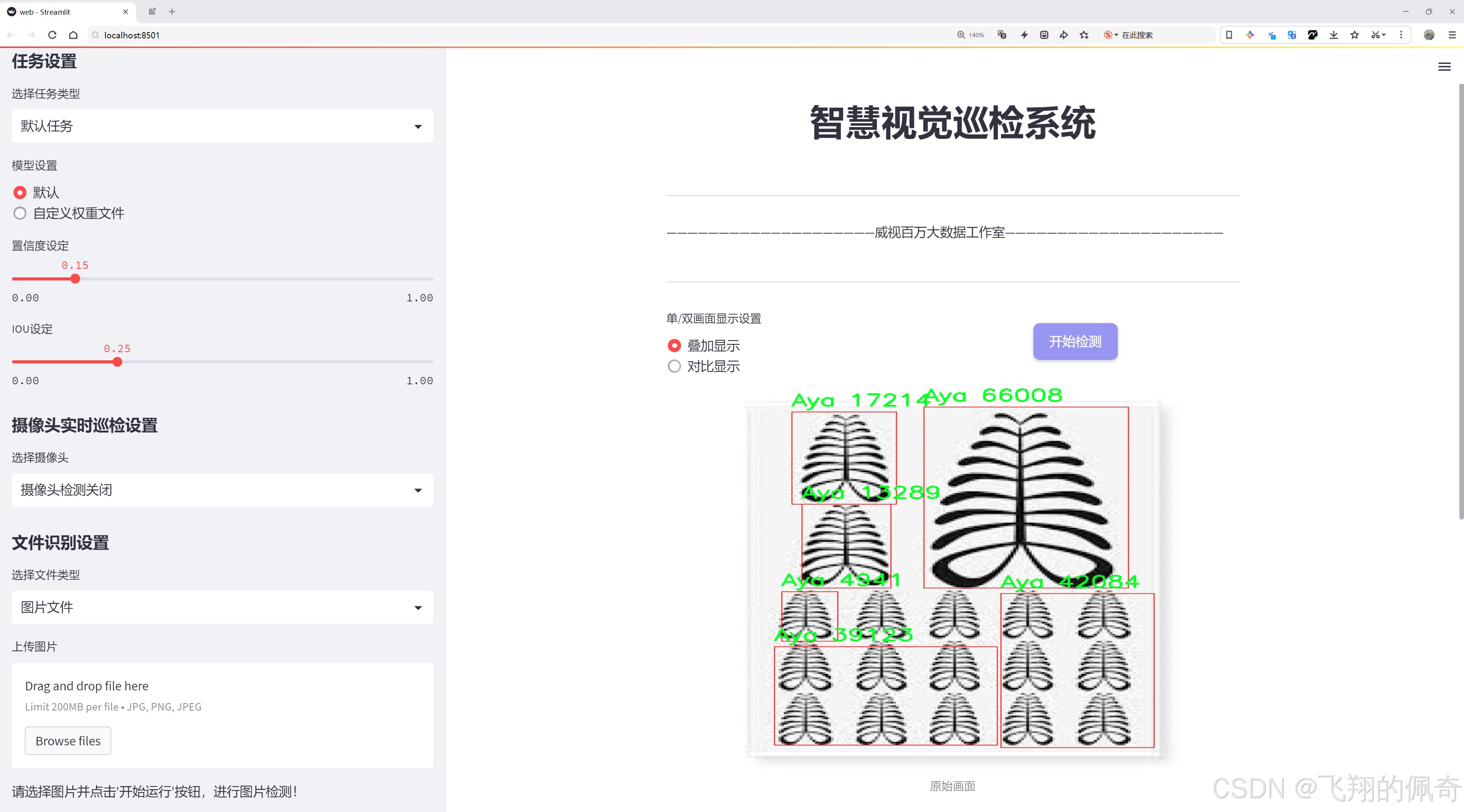Expand the 默认任务 task type dropdown
Image resolution: width=1464 pixels, height=812 pixels.
point(222,126)
